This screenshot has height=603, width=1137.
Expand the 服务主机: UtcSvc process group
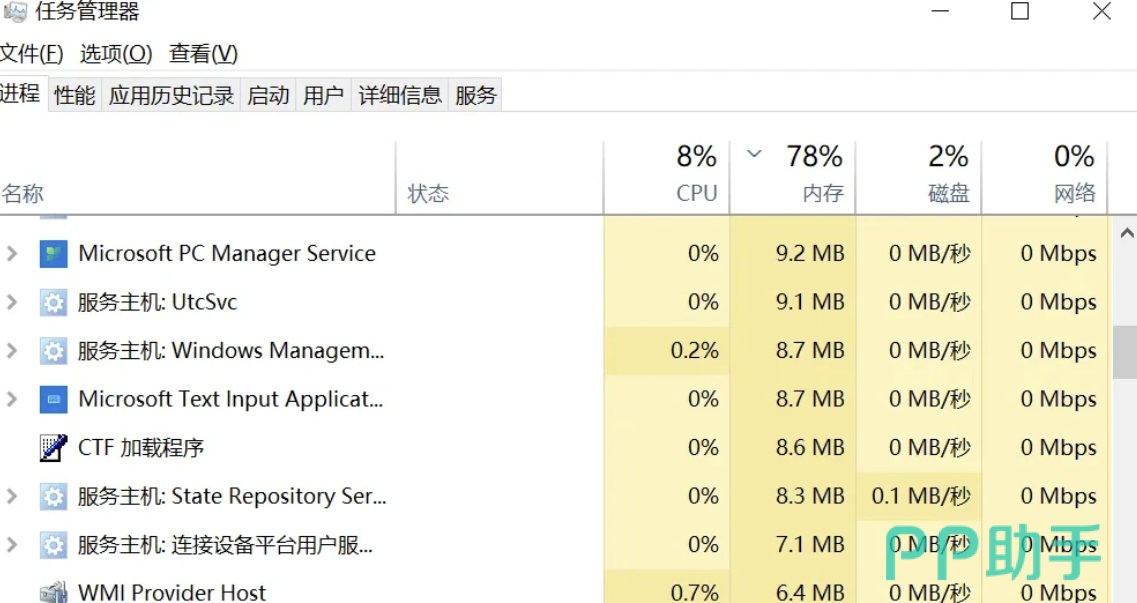[12, 302]
